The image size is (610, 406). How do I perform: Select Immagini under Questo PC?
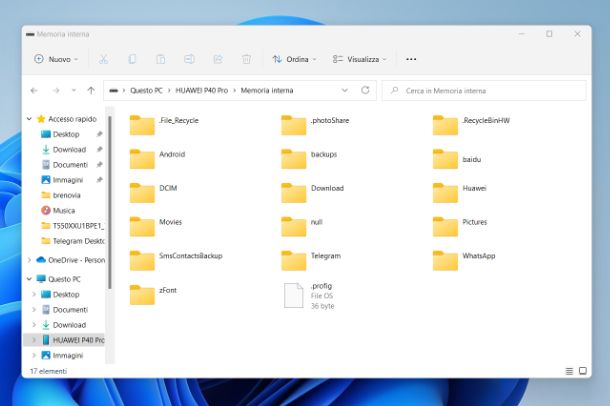pyautogui.click(x=62, y=355)
